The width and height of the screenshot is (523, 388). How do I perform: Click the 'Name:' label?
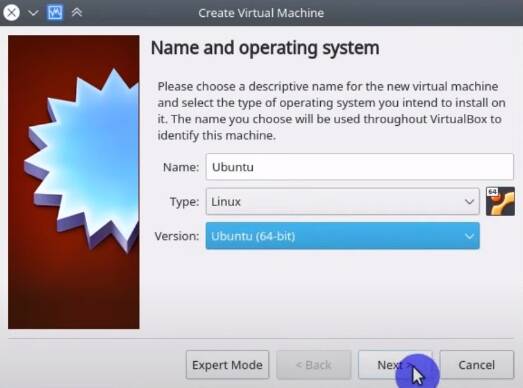pos(181,167)
